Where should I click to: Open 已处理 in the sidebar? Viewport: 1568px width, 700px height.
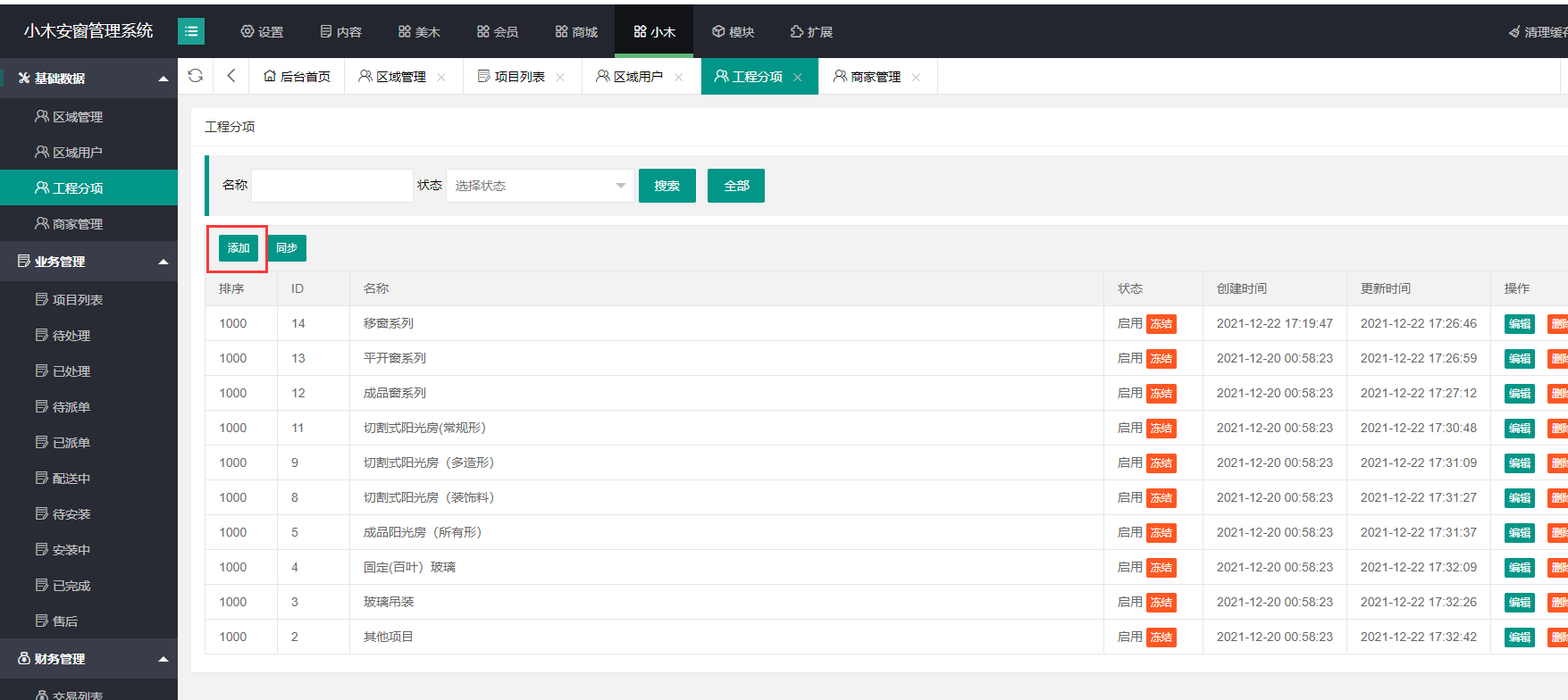tap(88, 371)
